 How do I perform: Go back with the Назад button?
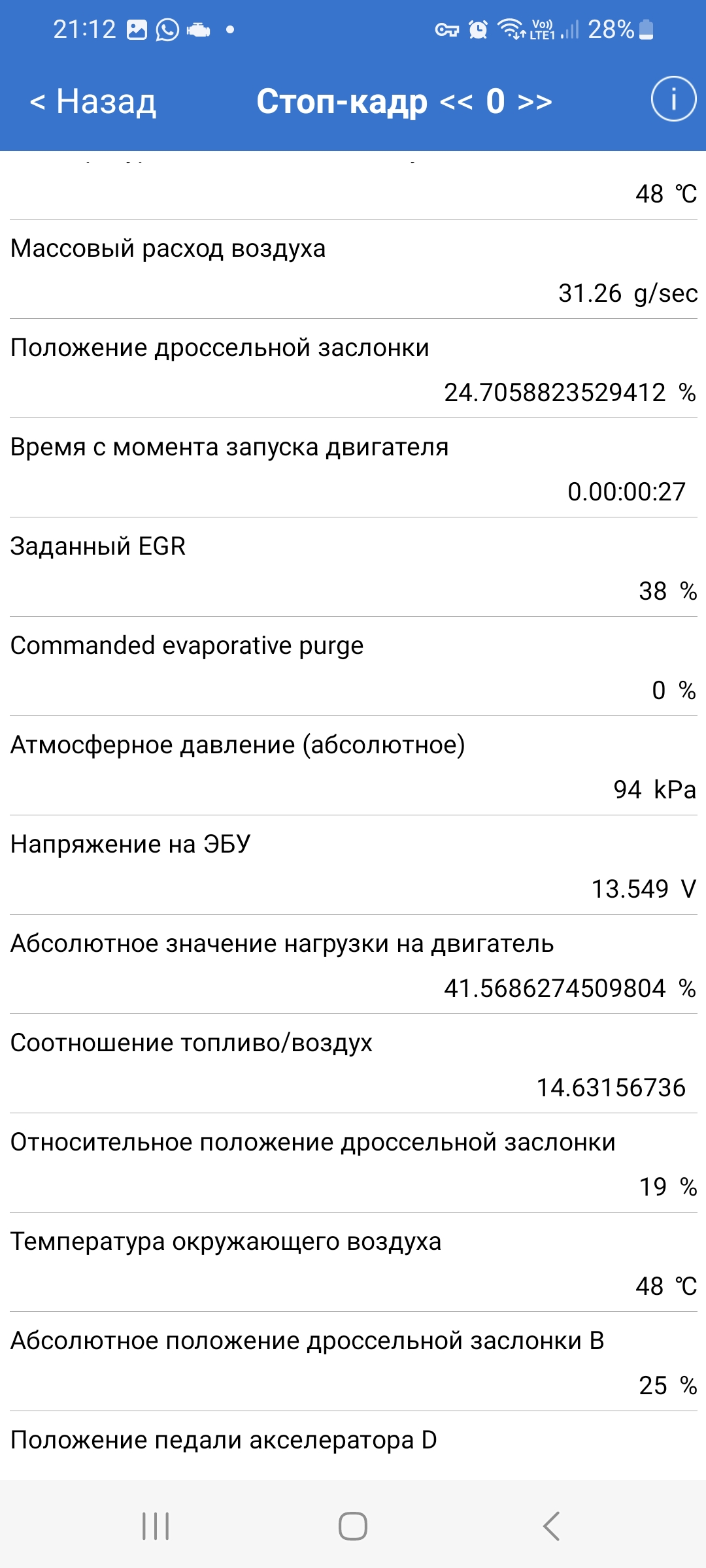coord(93,102)
